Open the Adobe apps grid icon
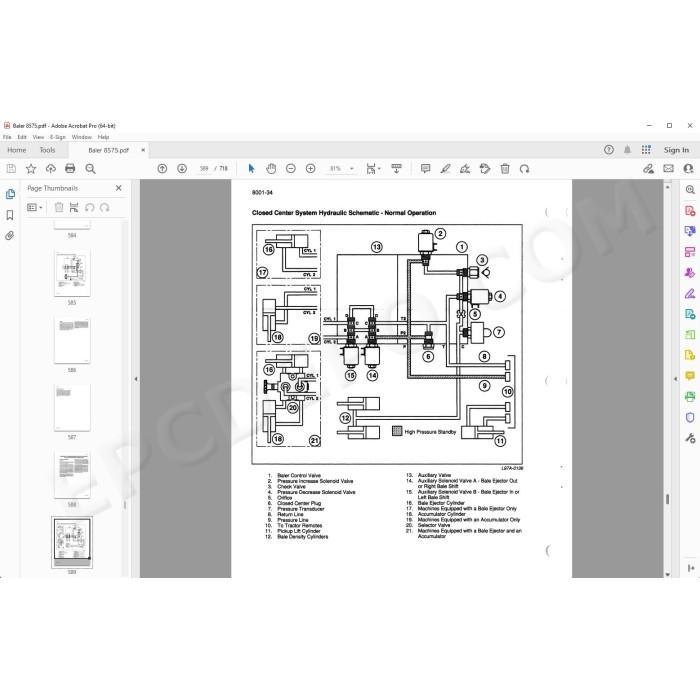The height and width of the screenshot is (700, 700). point(646,150)
